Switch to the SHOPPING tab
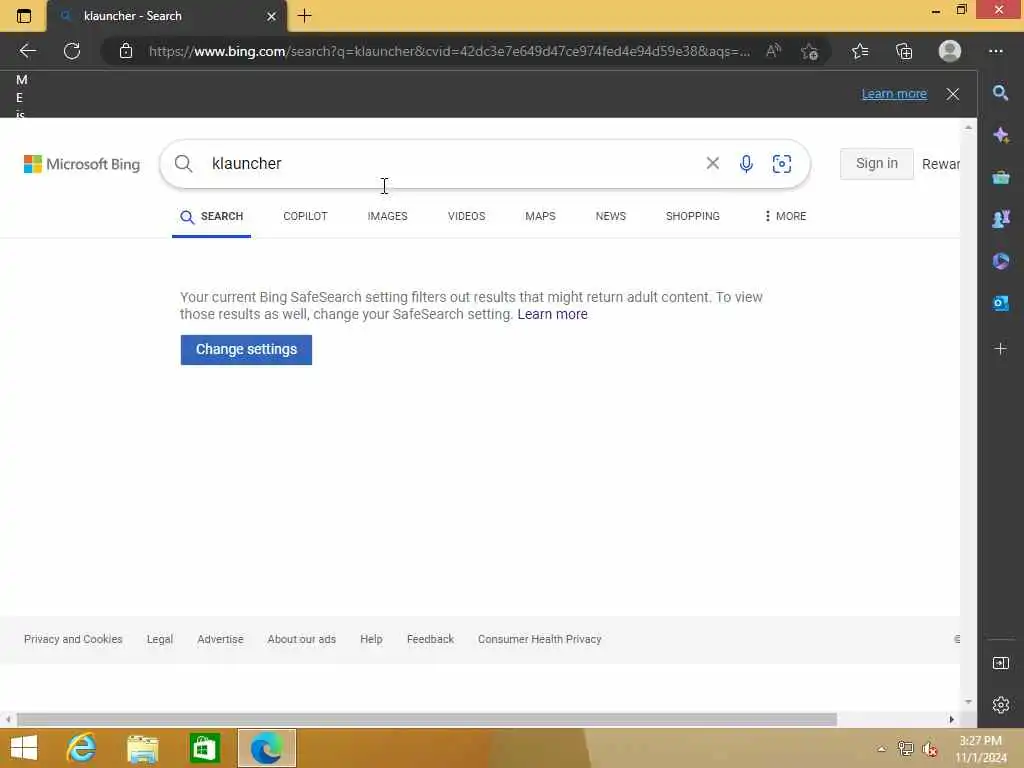The width and height of the screenshot is (1024, 768). [x=692, y=216]
